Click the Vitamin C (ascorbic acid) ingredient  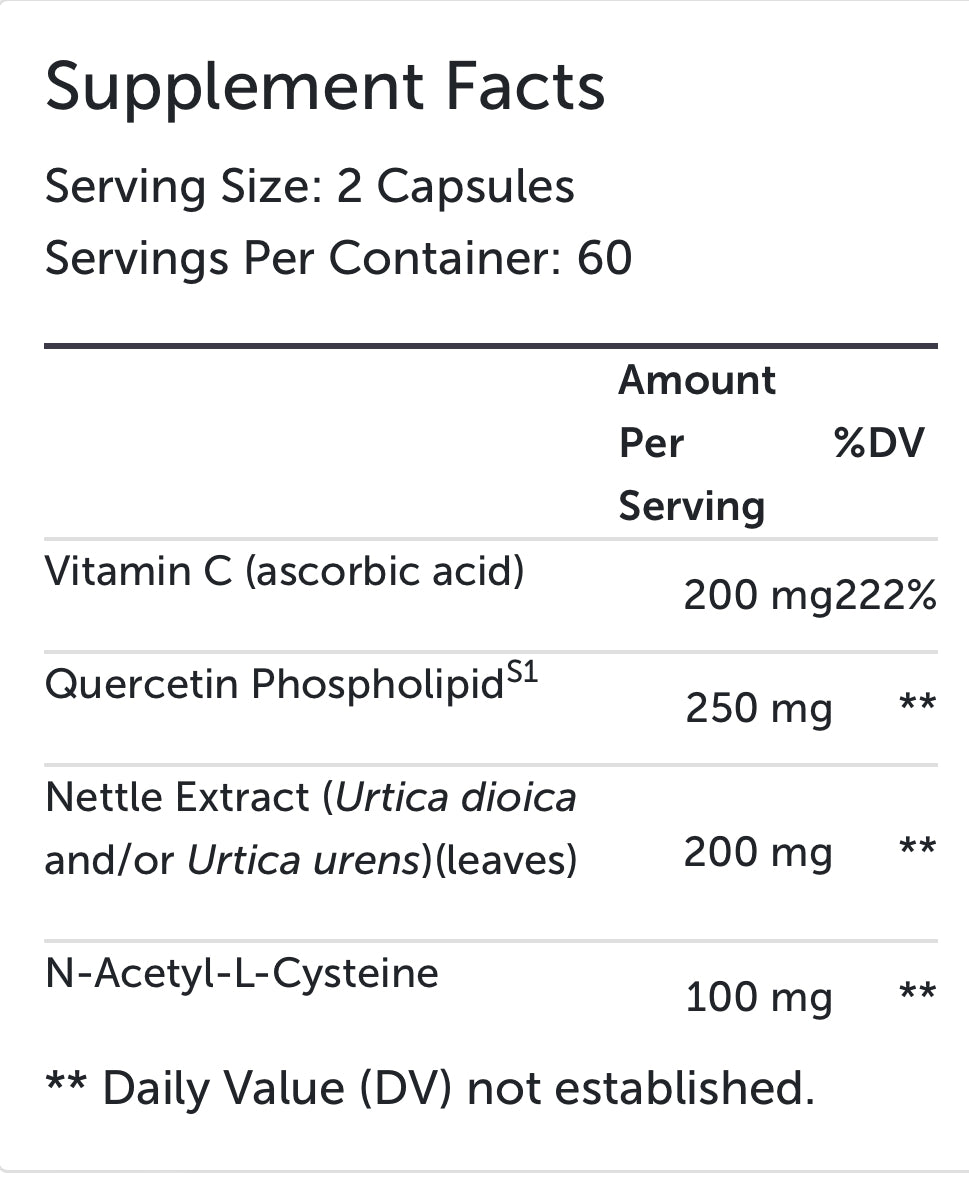pyautogui.click(x=284, y=571)
